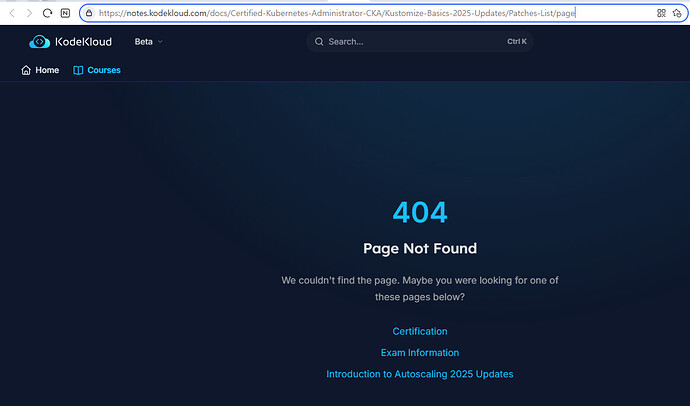Go forward using the browser forward arrow
Viewport: 690px width, 406px height.
coord(29,13)
